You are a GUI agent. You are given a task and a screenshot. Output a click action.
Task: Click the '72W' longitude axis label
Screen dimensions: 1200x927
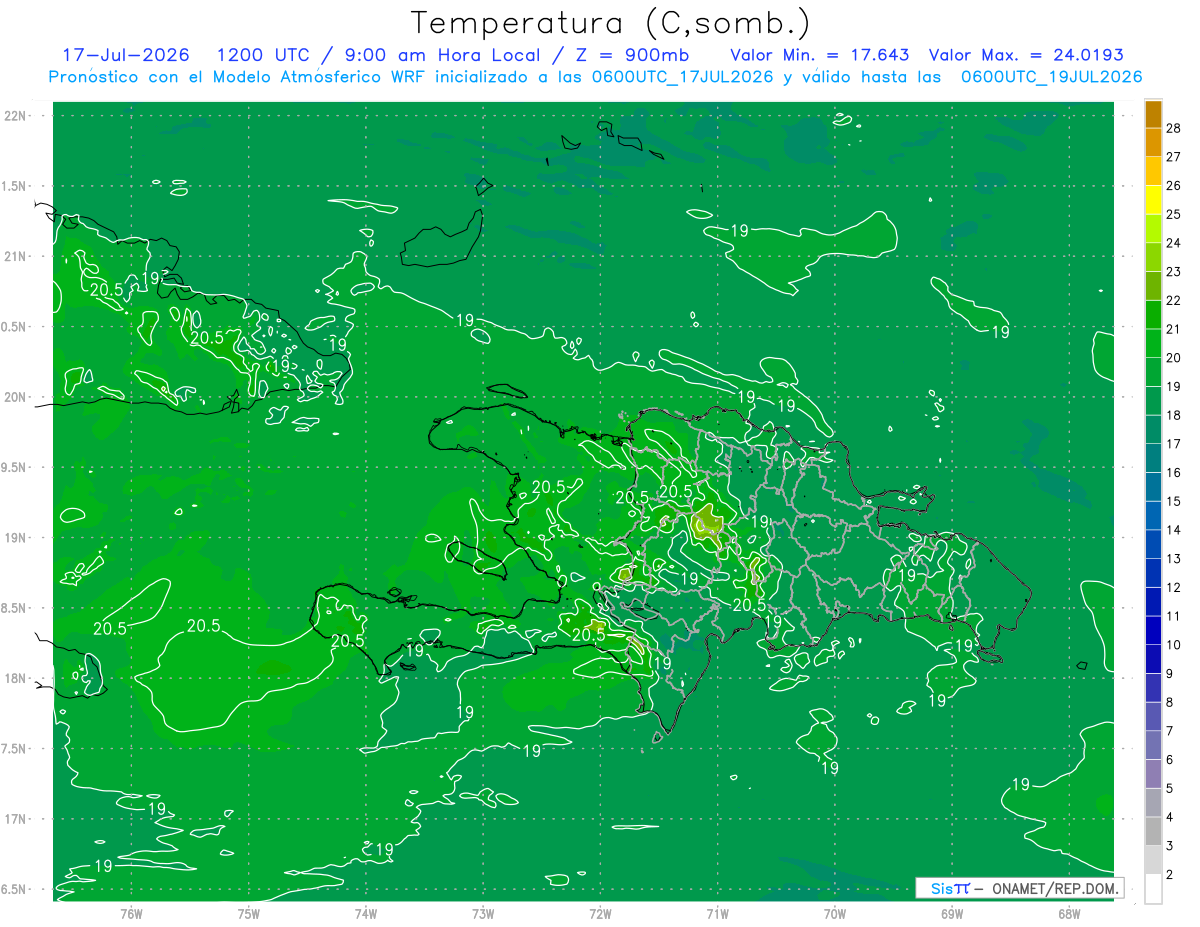600,913
